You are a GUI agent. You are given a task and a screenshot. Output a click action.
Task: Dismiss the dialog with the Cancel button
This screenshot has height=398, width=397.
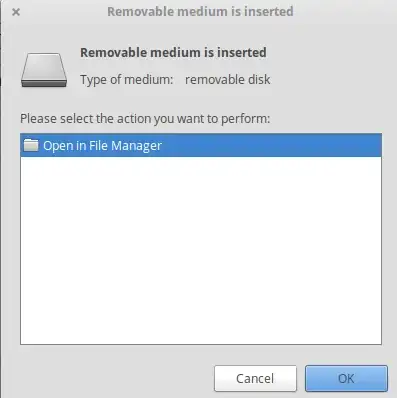pos(255,378)
